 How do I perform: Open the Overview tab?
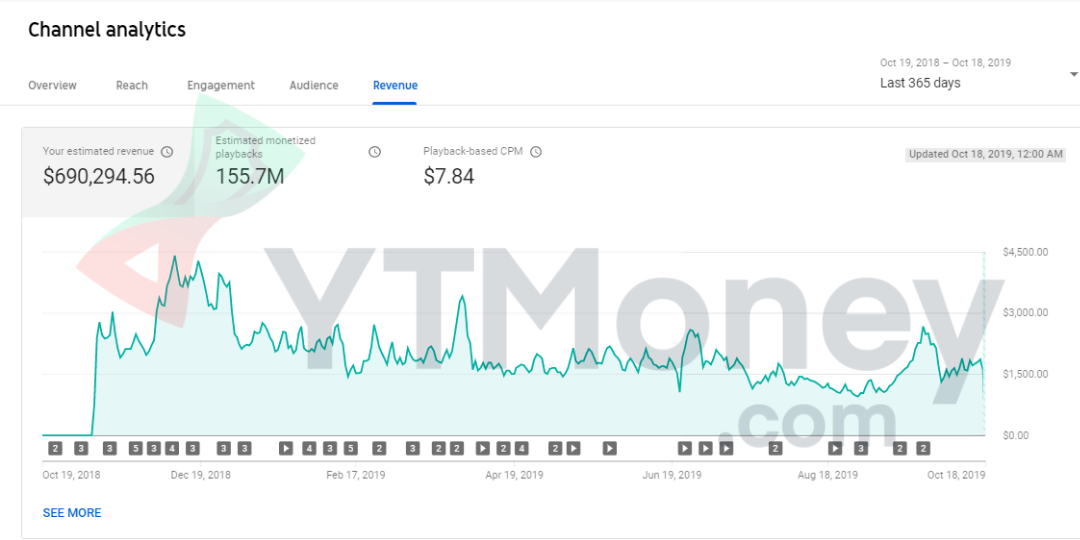pyautogui.click(x=52, y=85)
